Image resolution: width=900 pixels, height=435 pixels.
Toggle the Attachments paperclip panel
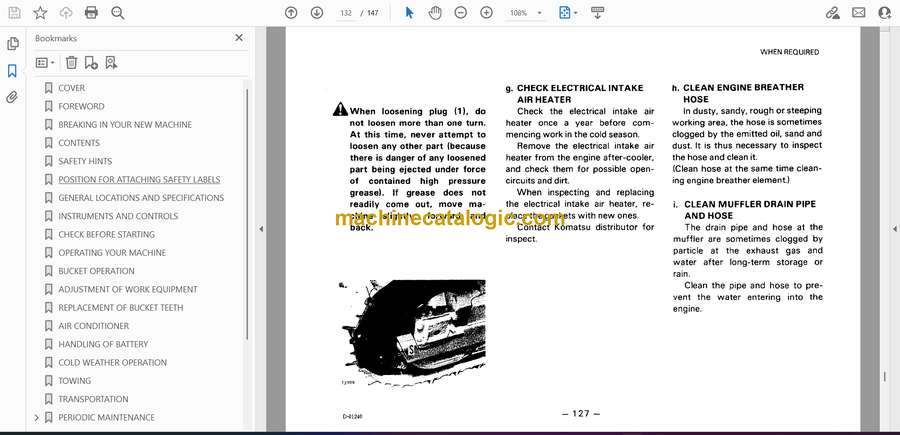tap(13, 97)
